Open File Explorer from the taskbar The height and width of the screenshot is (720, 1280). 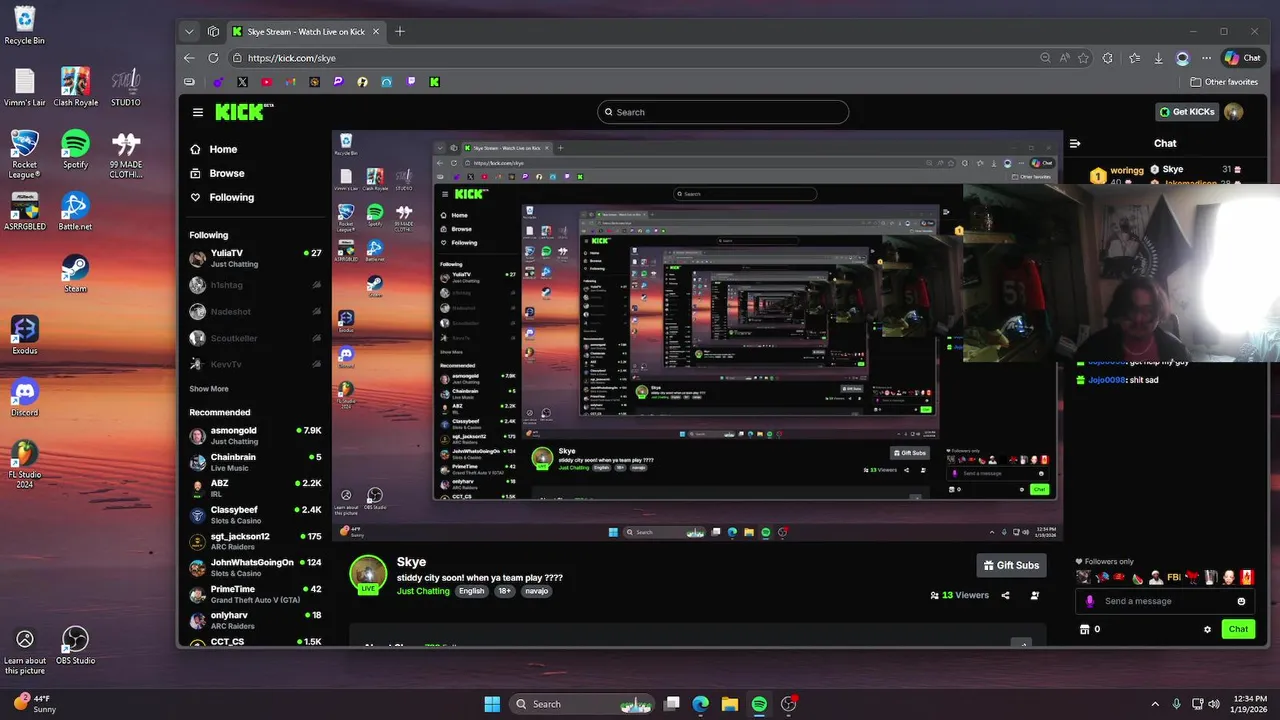730,704
